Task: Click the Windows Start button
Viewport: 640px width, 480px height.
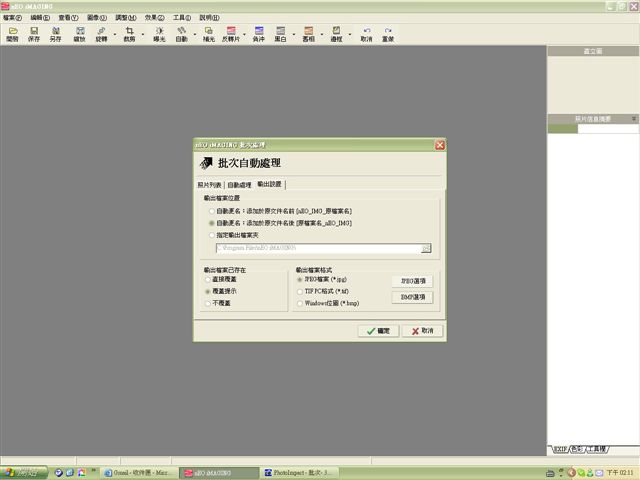Action: (24, 473)
